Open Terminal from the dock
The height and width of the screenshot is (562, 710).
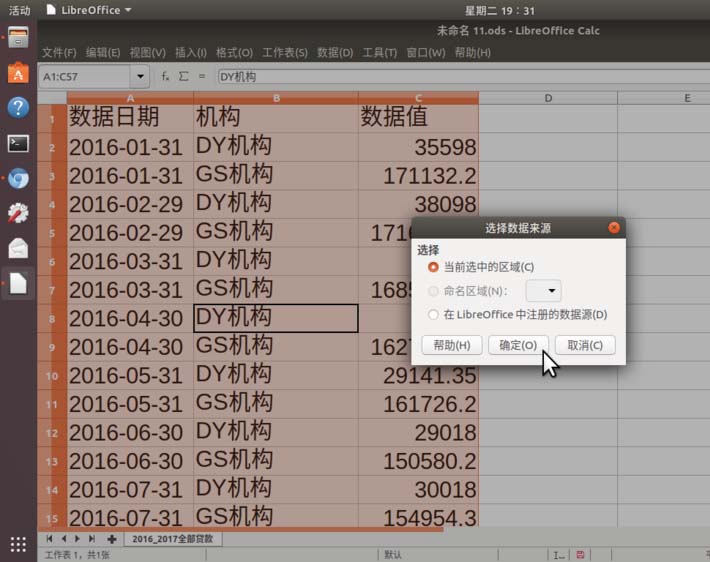click(18, 143)
